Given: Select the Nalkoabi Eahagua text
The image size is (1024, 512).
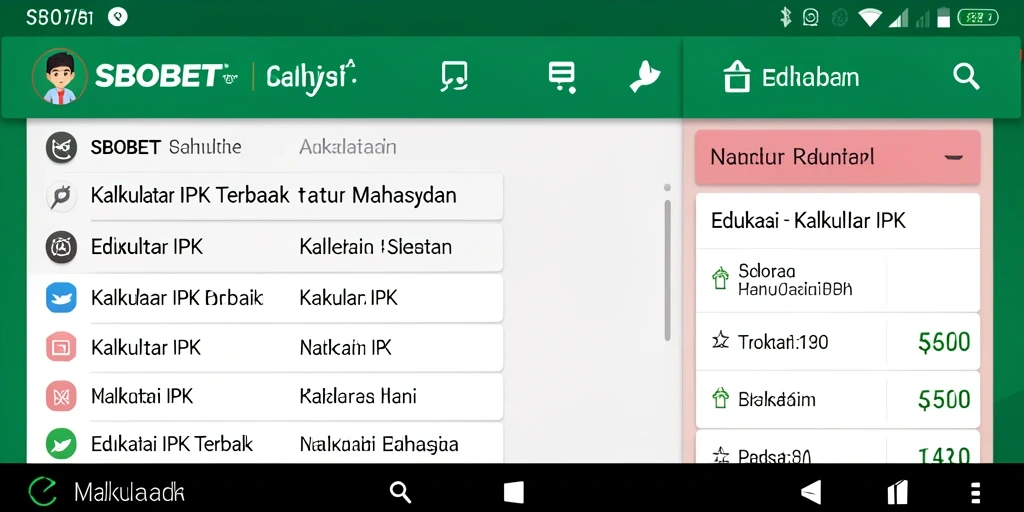Looking at the screenshot, I should 379,444.
